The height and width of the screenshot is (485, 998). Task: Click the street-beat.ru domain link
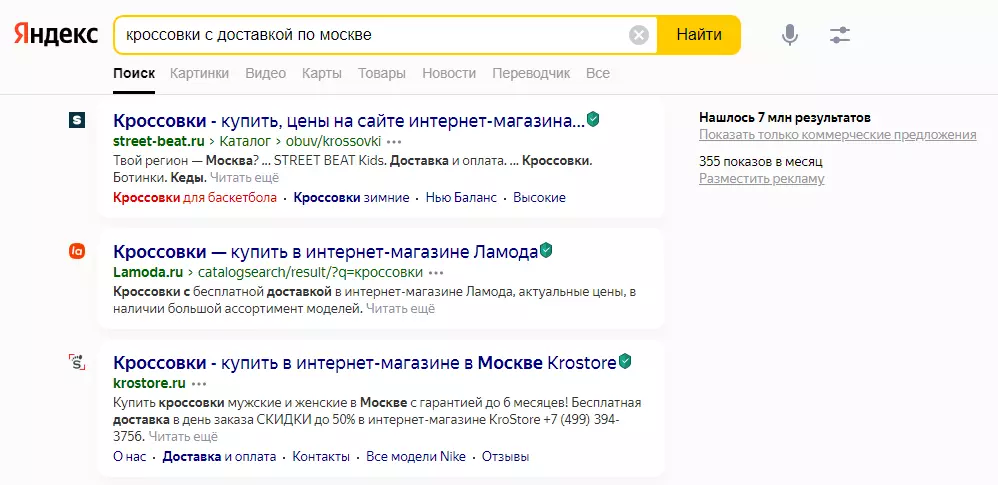pyautogui.click(x=158, y=141)
